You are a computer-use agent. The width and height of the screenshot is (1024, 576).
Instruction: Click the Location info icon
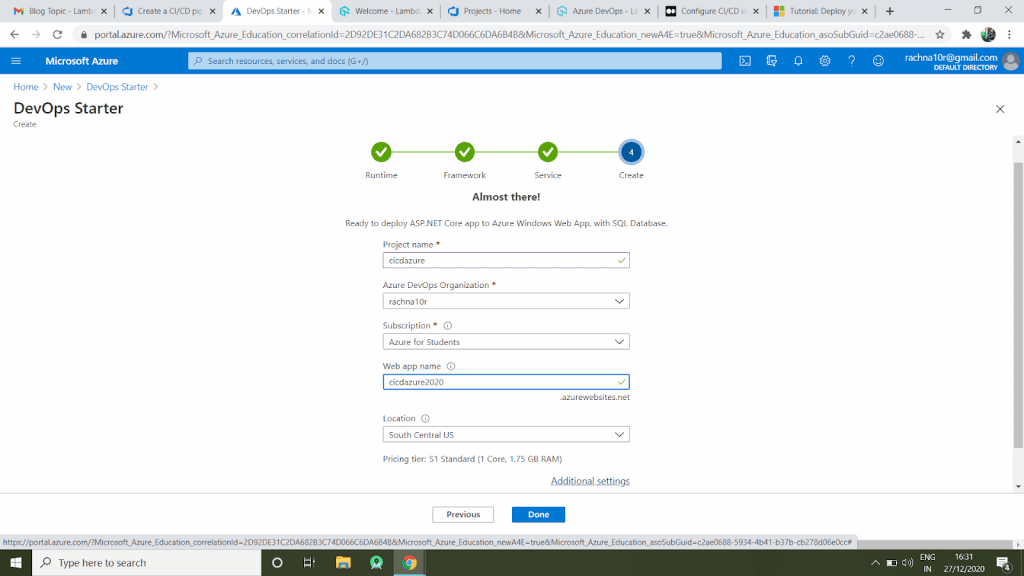pos(424,418)
